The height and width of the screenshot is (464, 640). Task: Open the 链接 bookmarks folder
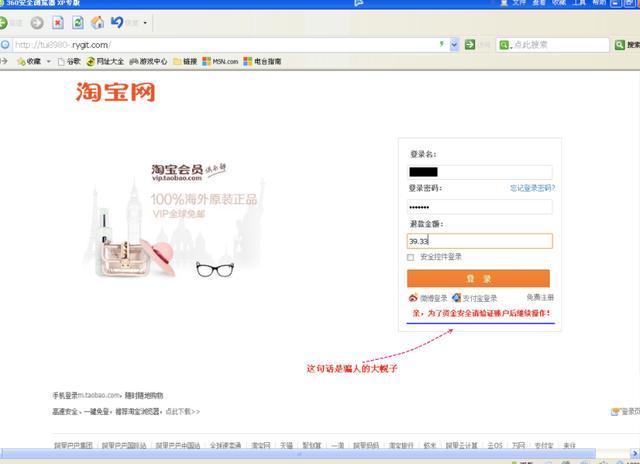[185, 62]
